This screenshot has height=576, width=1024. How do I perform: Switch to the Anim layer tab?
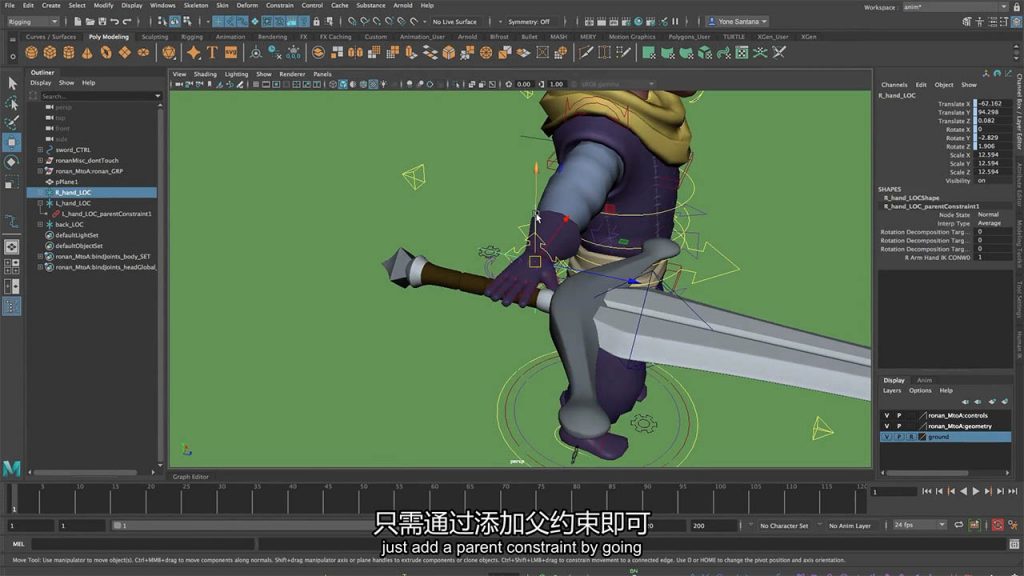(924, 380)
